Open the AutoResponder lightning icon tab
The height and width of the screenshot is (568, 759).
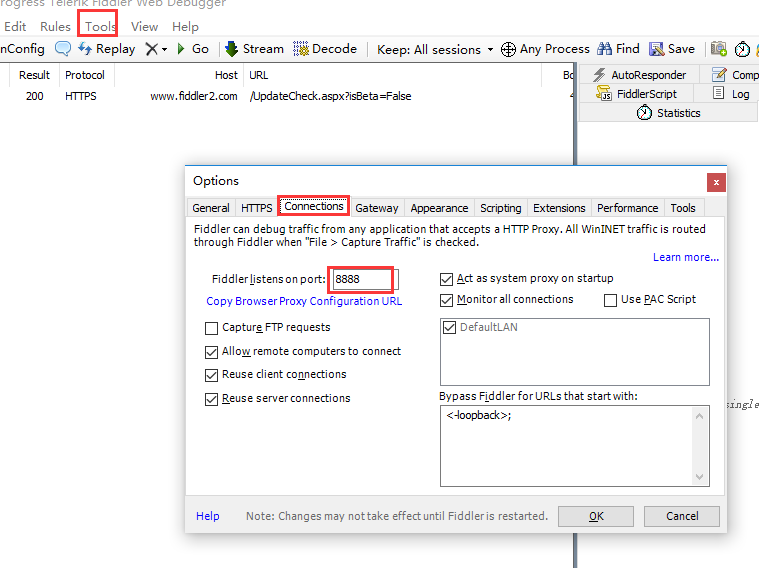(x=599, y=75)
